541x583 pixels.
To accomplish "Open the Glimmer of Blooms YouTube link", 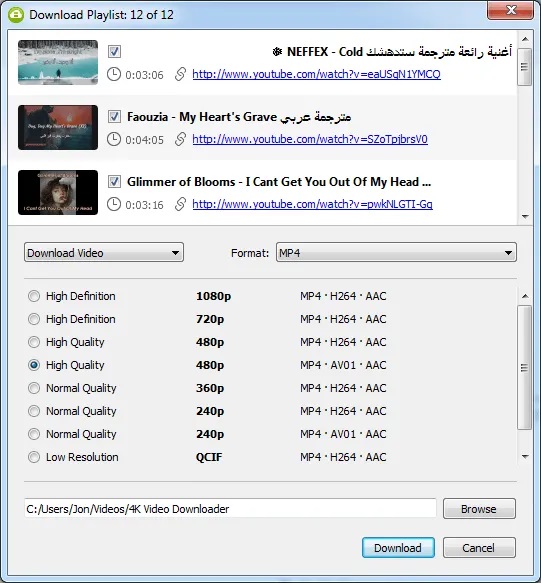I will pos(312,204).
